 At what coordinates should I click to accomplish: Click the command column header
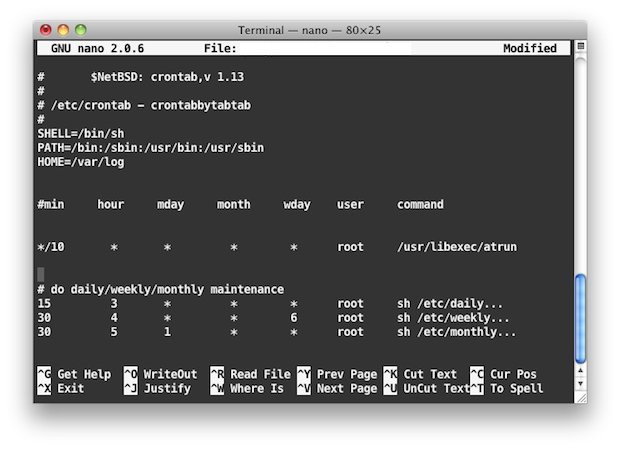pyautogui.click(x=420, y=204)
